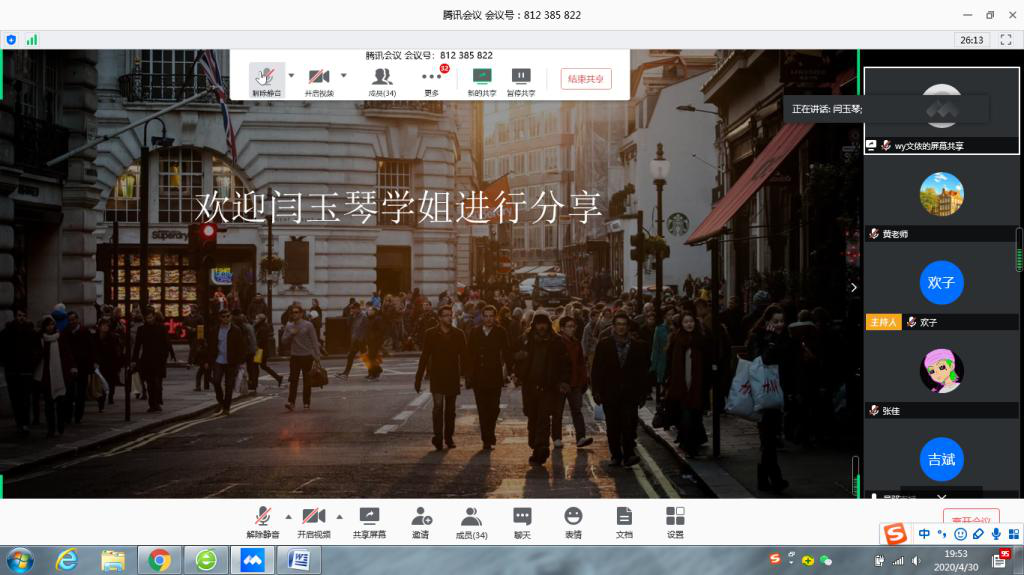Open 成员(34) members list in bottom toolbar
1024x575 pixels.
coord(471,521)
